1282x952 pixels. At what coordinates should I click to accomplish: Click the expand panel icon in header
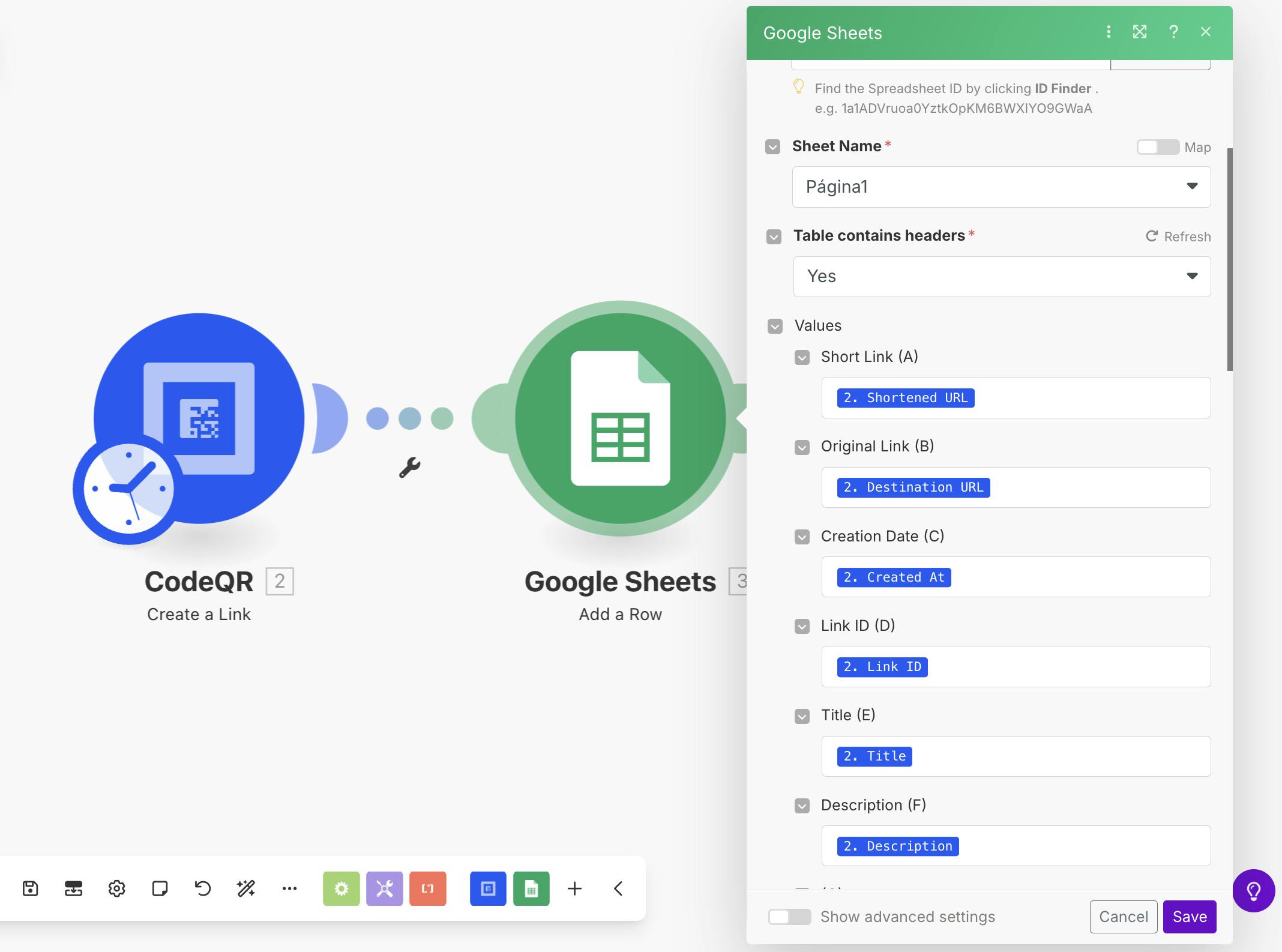coord(1140,32)
